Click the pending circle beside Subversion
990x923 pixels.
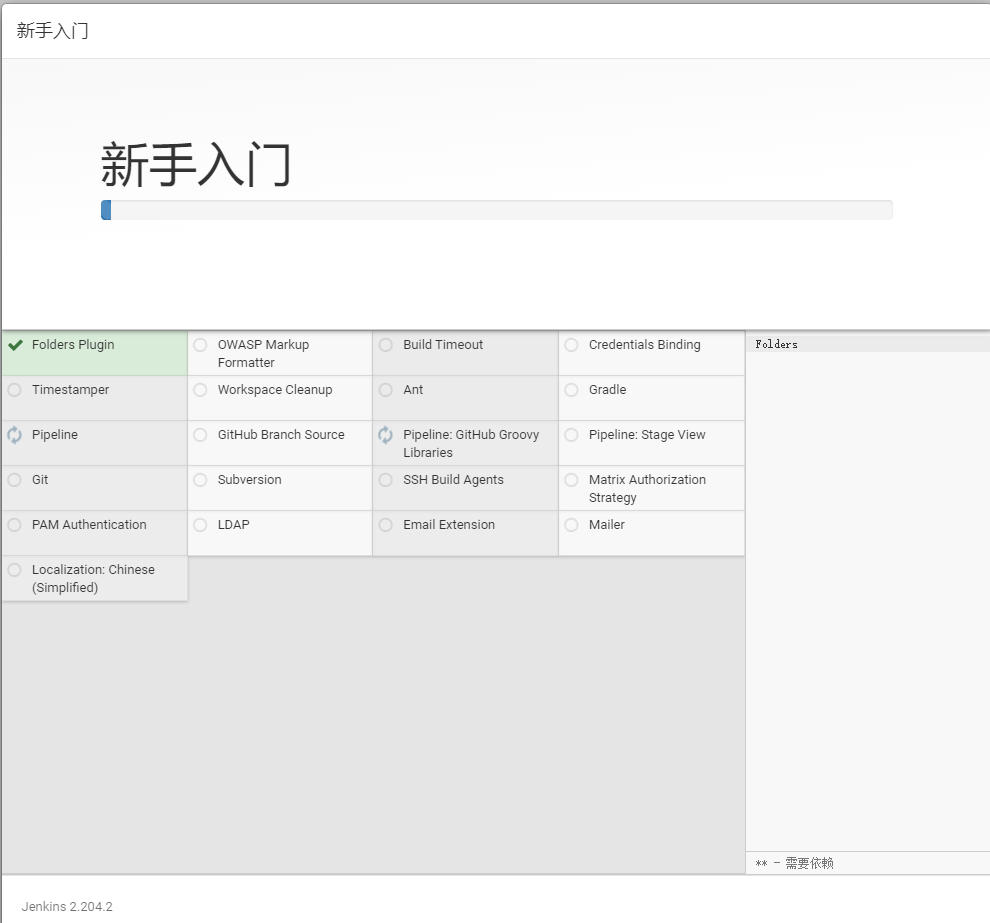[x=200, y=480]
